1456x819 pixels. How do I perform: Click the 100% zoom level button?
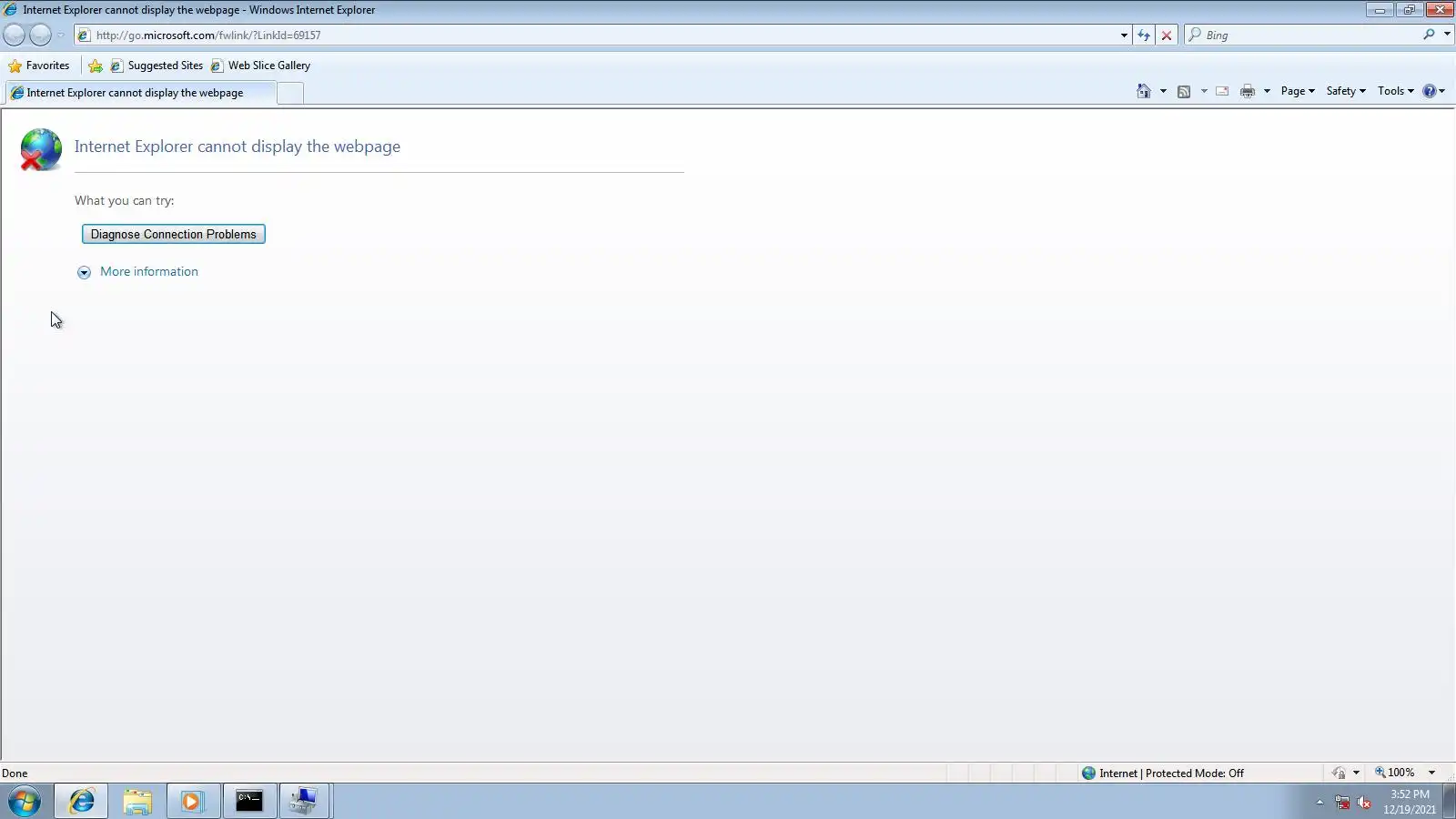(x=1394, y=773)
